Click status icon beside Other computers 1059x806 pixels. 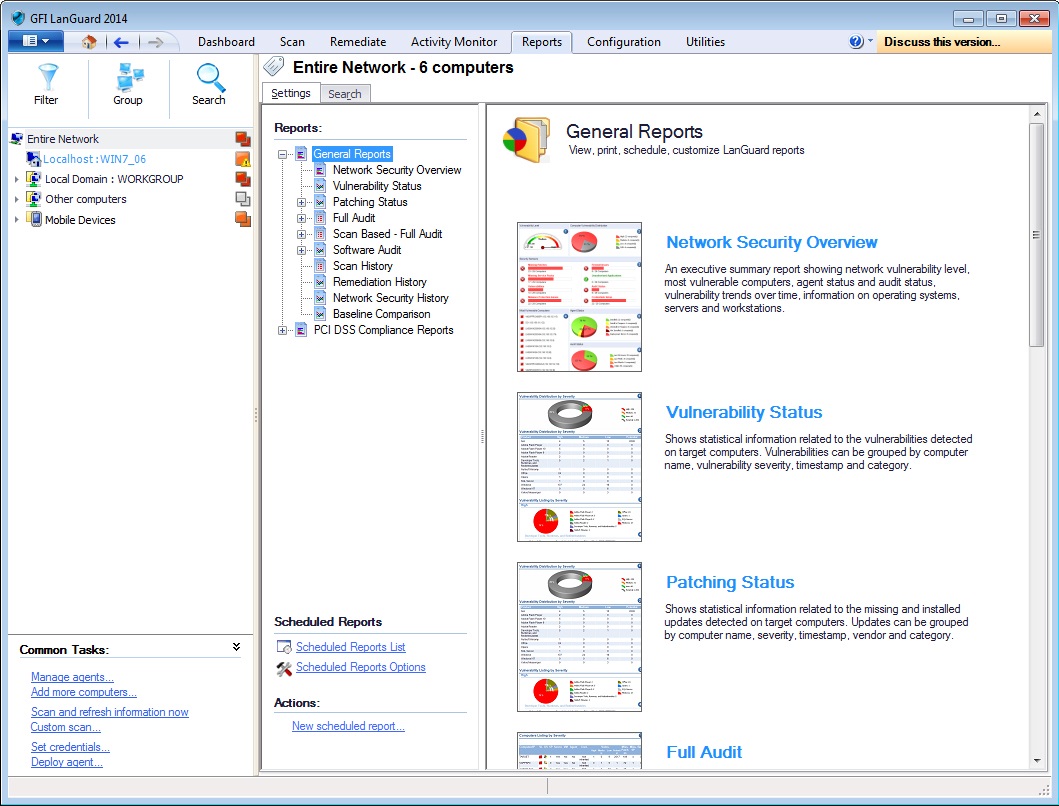(x=242, y=199)
